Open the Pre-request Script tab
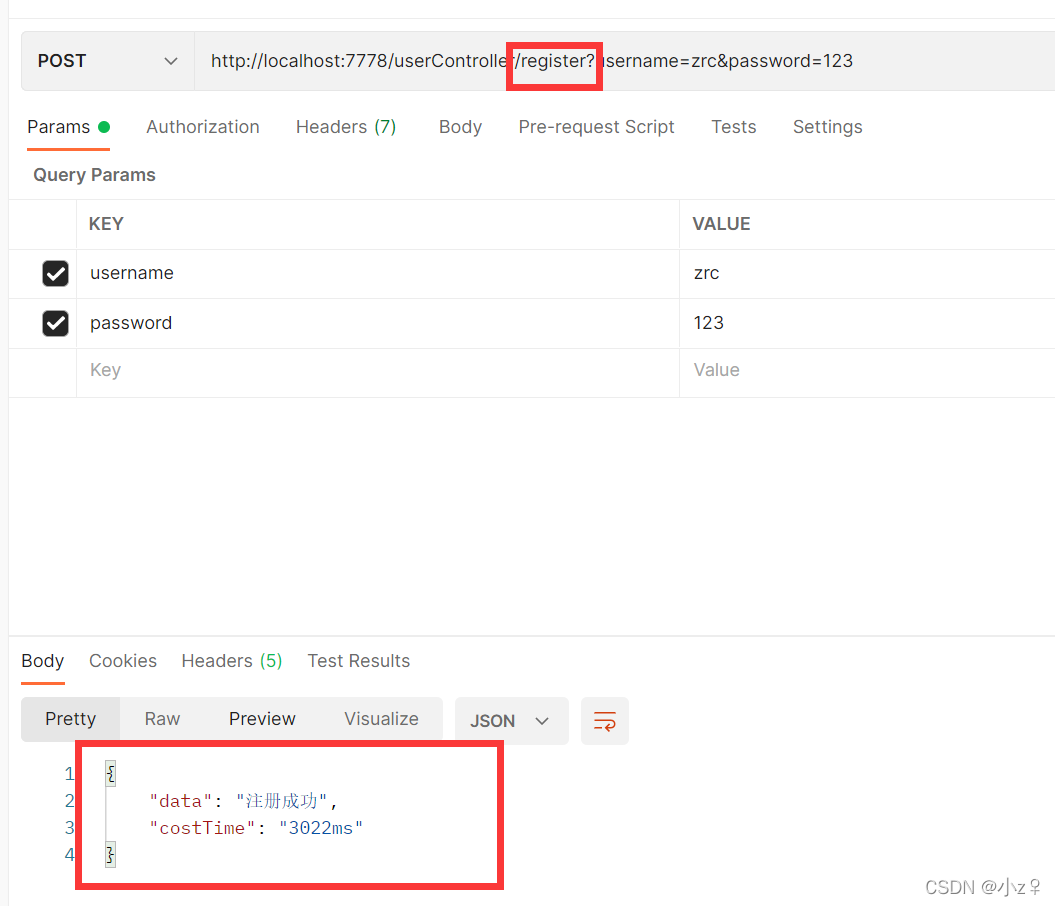 pos(596,127)
